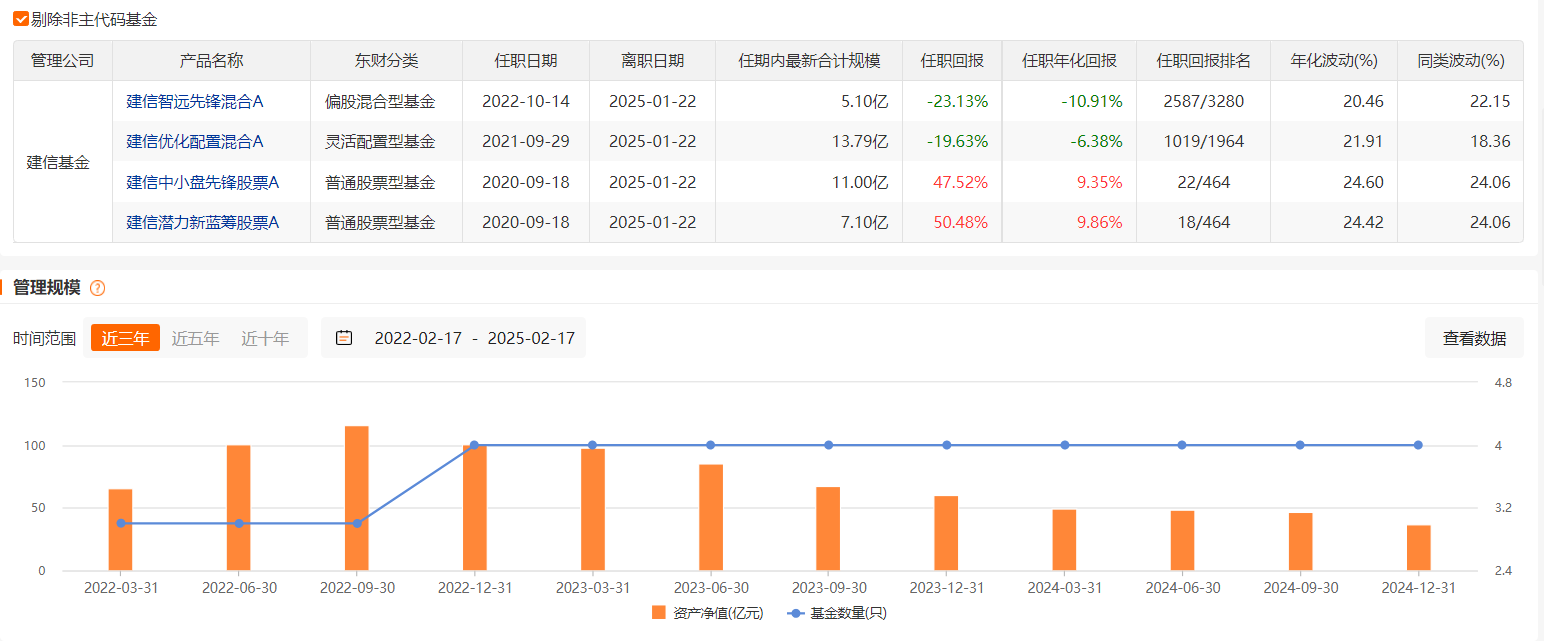
Task: Open the 建信优化配置混合A fund link
Action: tap(194, 141)
